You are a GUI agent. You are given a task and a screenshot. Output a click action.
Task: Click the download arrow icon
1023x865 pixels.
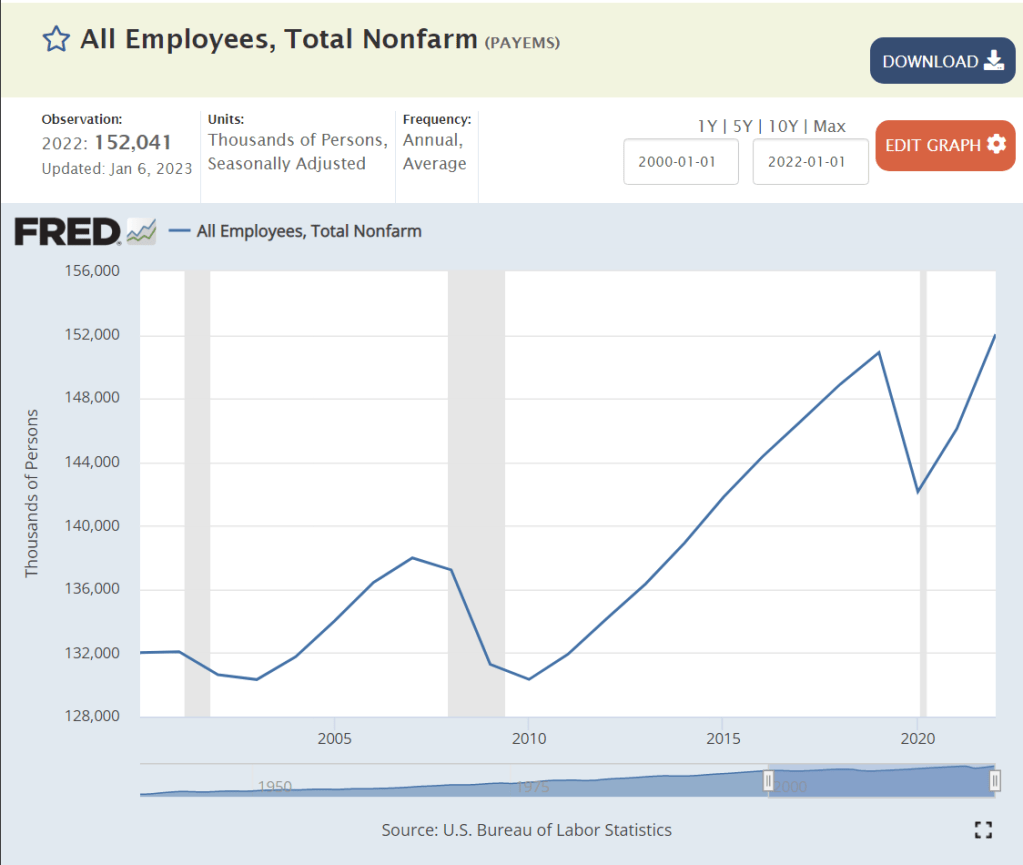click(993, 61)
